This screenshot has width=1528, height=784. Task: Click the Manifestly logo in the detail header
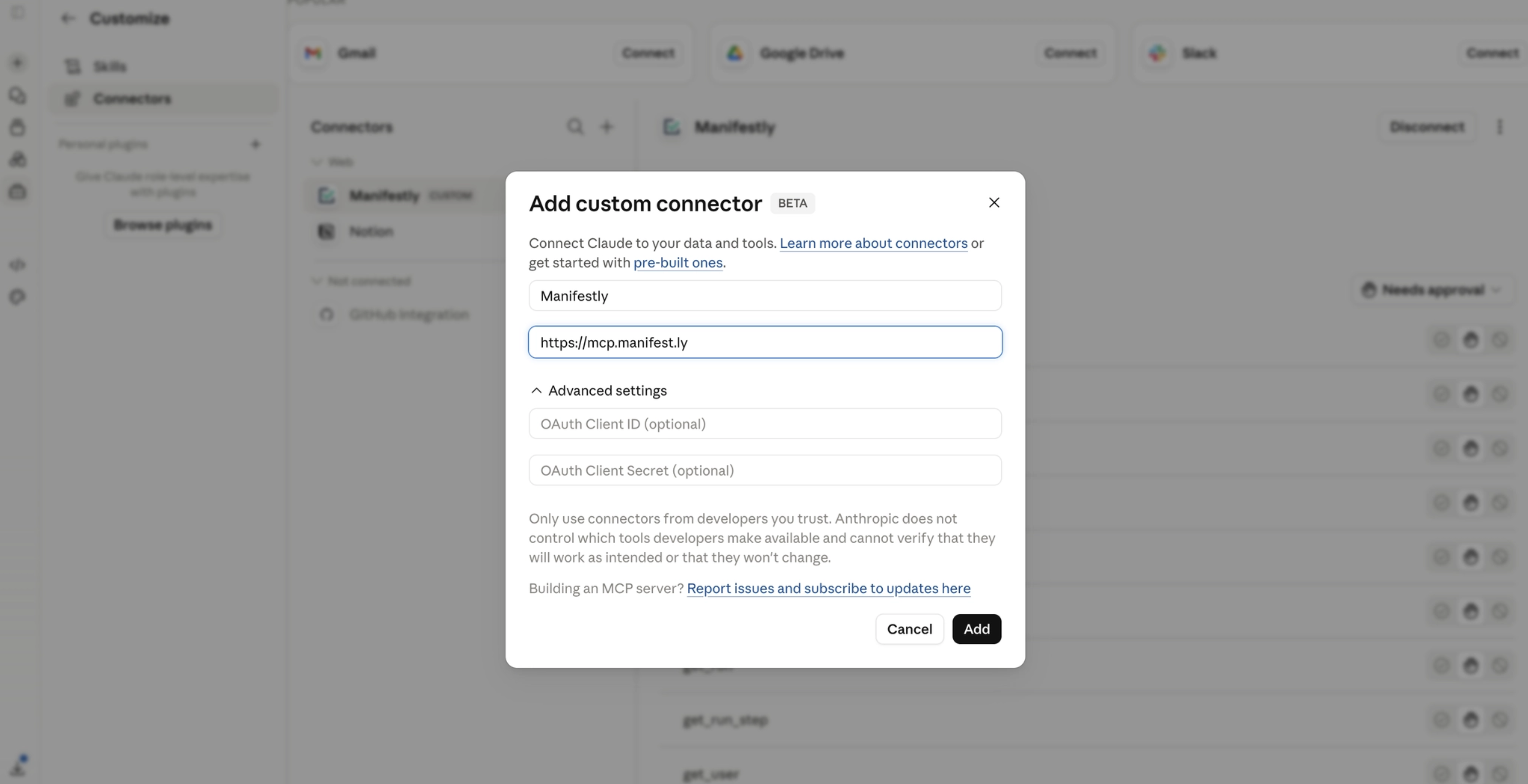pos(671,127)
